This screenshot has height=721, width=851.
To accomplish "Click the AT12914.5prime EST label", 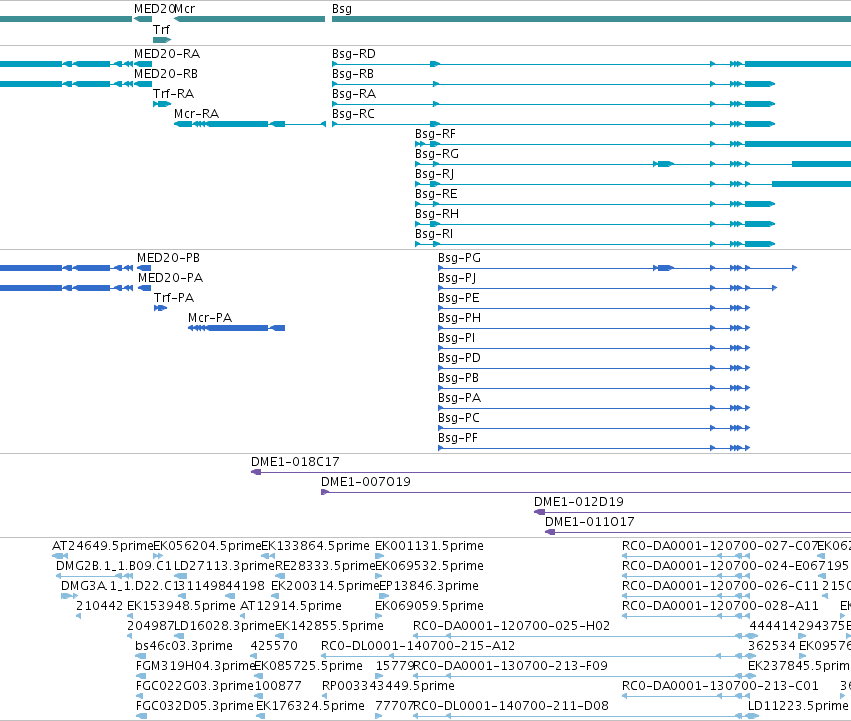I will pos(291,606).
